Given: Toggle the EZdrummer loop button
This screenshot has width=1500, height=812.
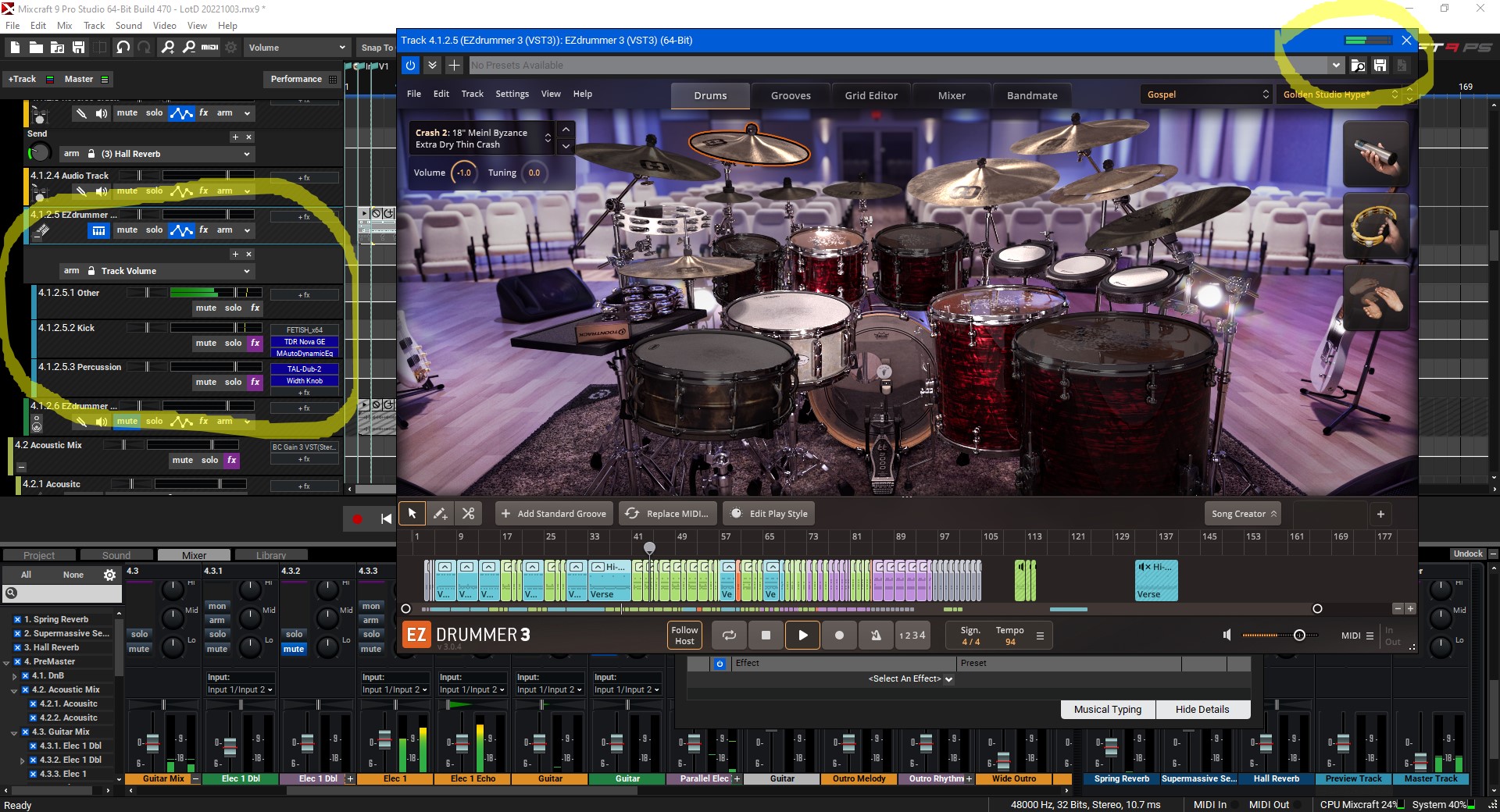Looking at the screenshot, I should pos(729,635).
